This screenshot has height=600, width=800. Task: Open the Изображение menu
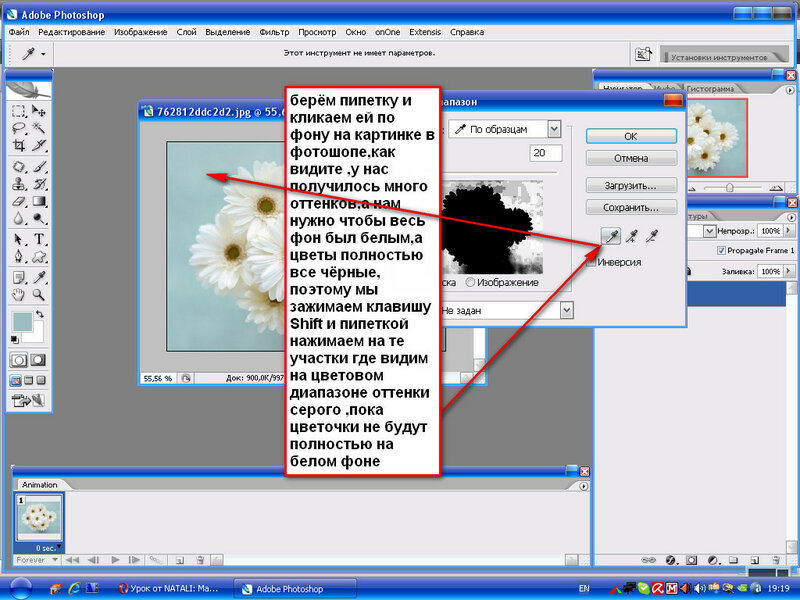(140, 32)
